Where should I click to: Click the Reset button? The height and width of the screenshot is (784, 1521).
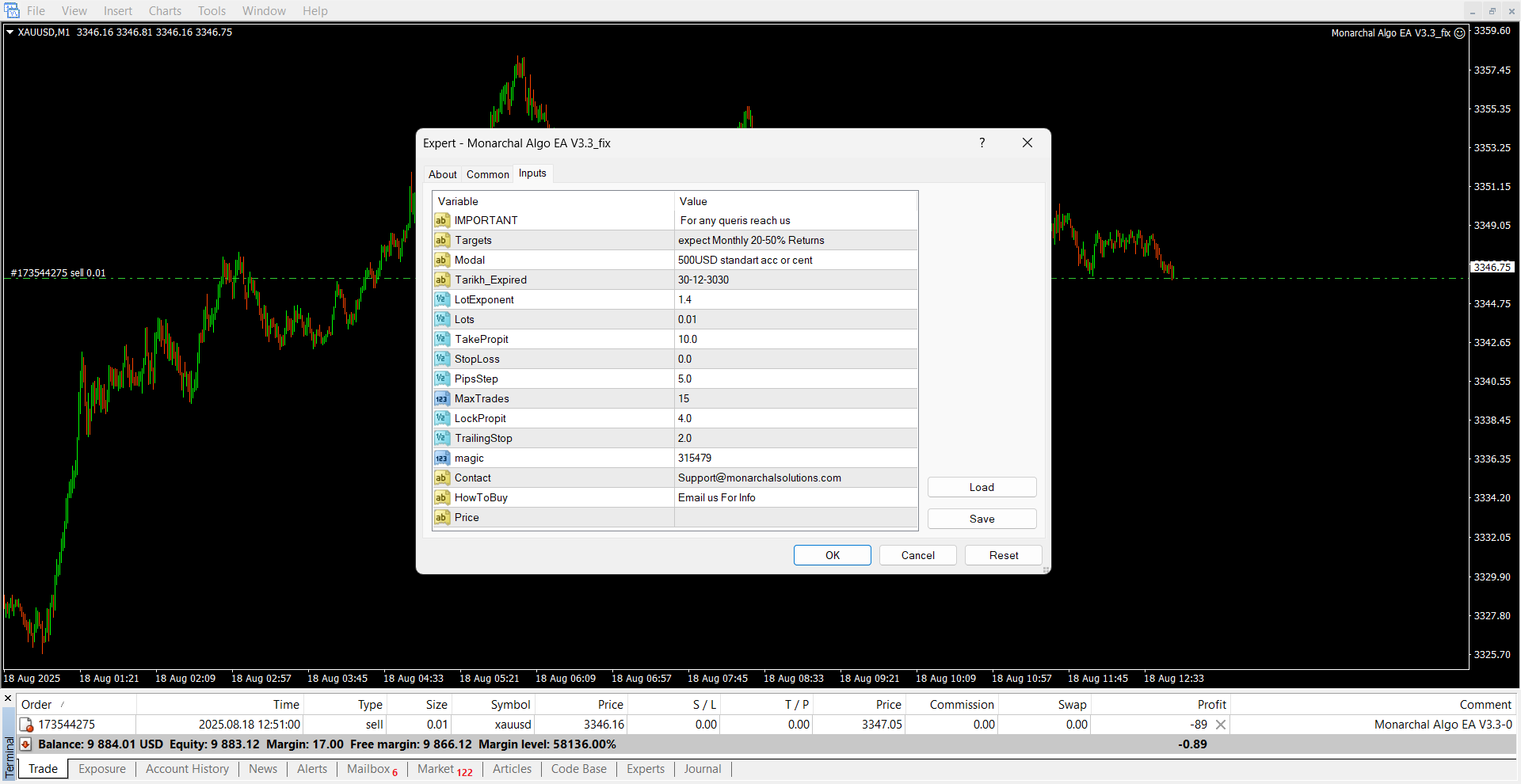tap(1004, 555)
